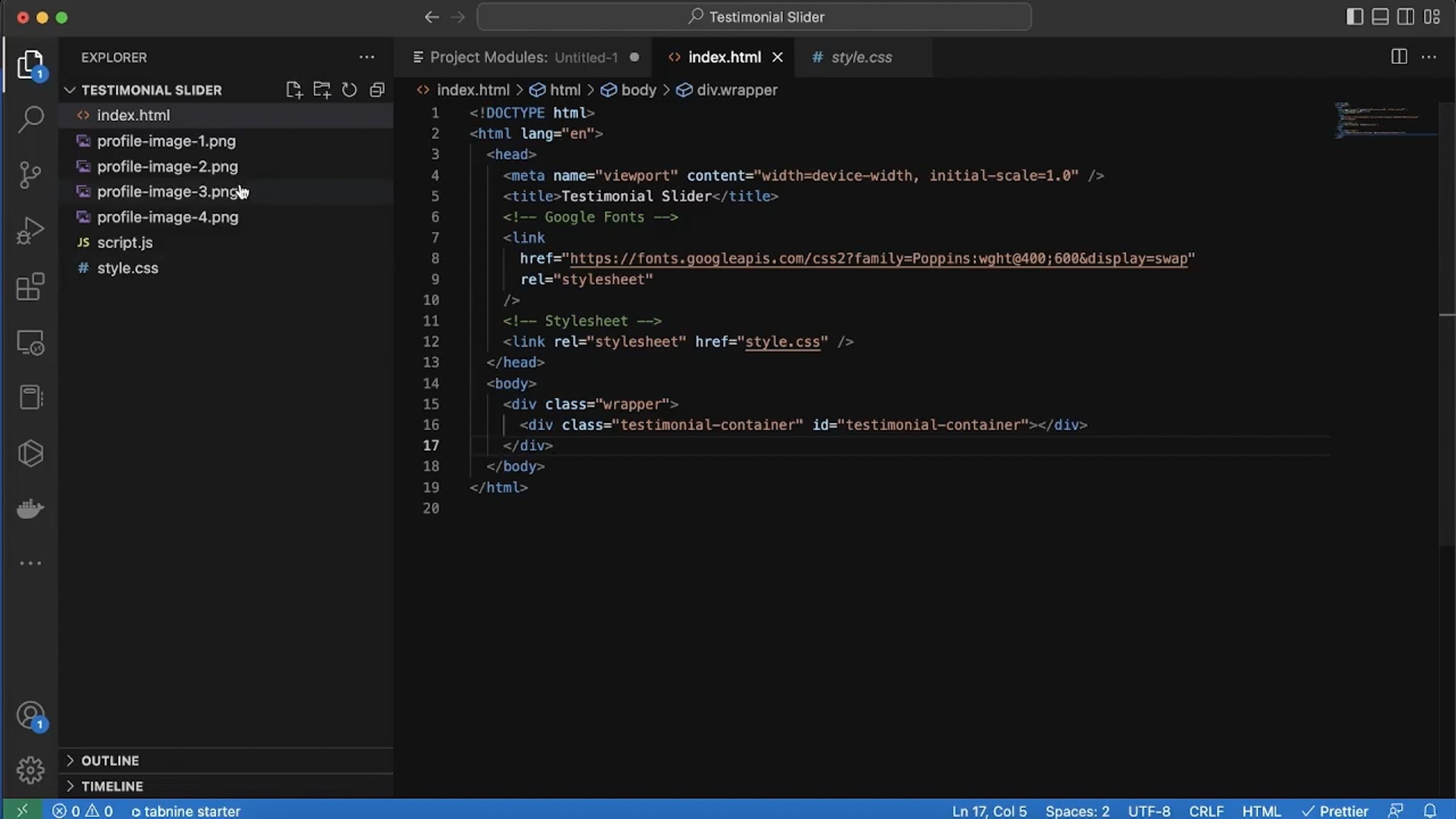1456x819 pixels.
Task: Open script.js from the file explorer
Action: click(x=125, y=243)
